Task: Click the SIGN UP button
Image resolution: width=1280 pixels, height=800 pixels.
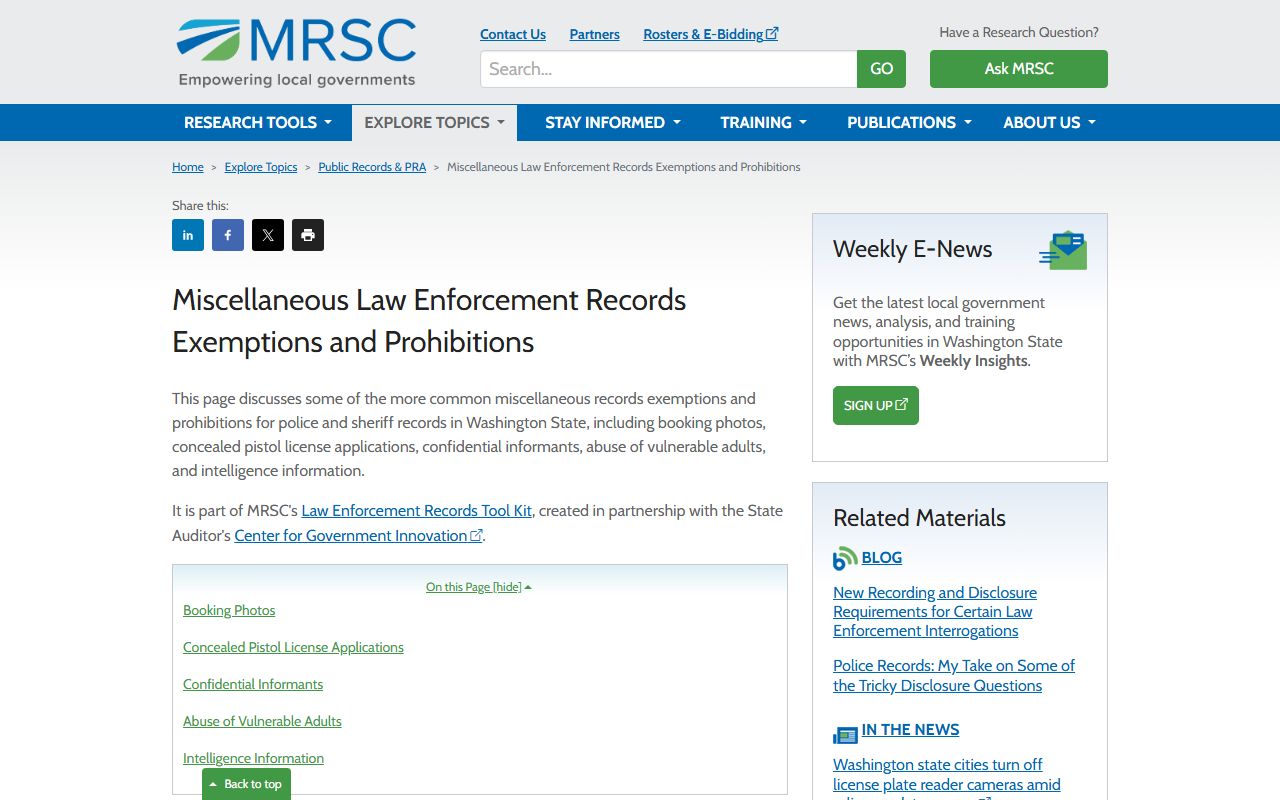Action: pos(876,405)
